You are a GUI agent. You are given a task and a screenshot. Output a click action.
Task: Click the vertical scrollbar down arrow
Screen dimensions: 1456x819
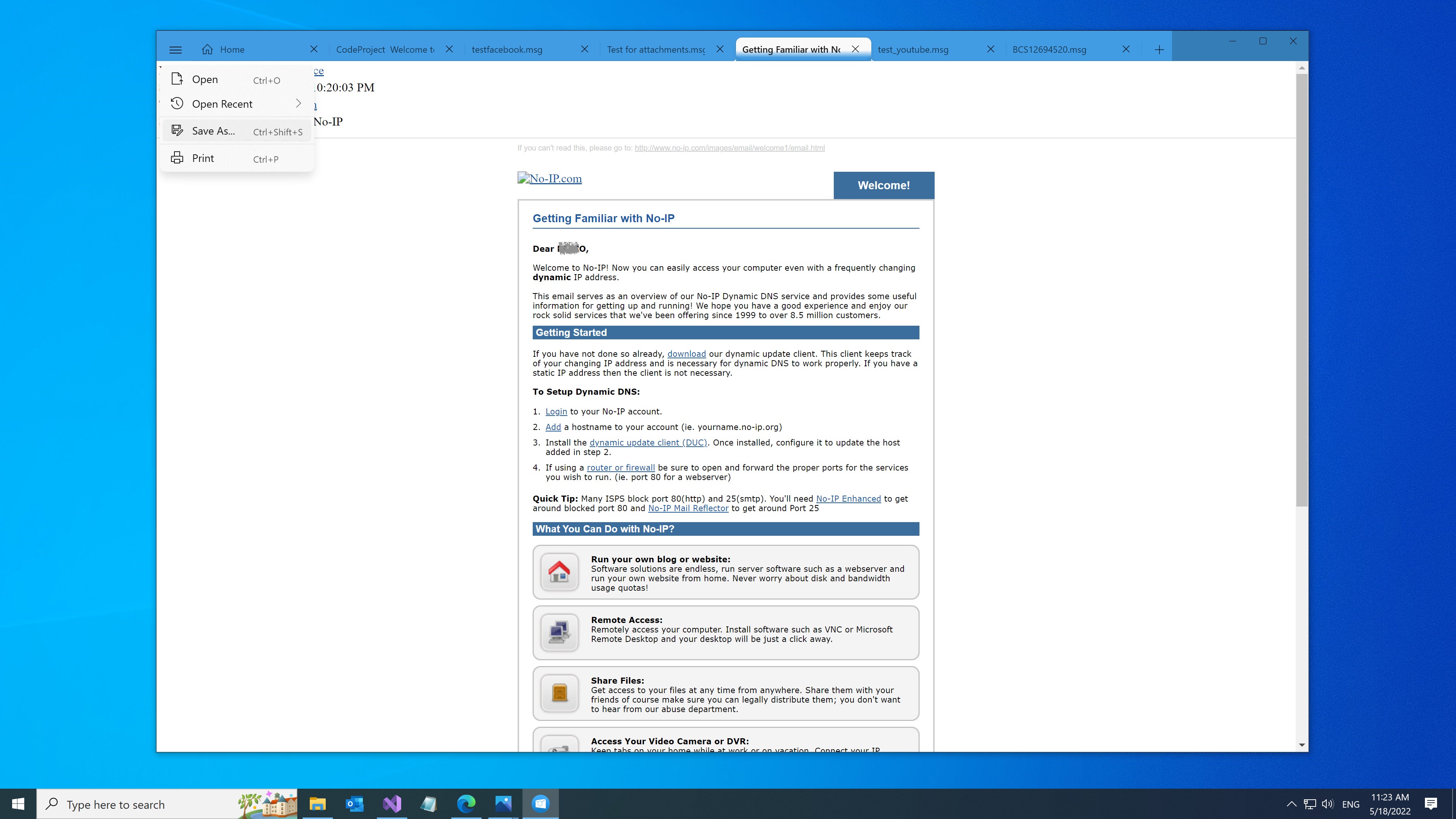(1302, 745)
